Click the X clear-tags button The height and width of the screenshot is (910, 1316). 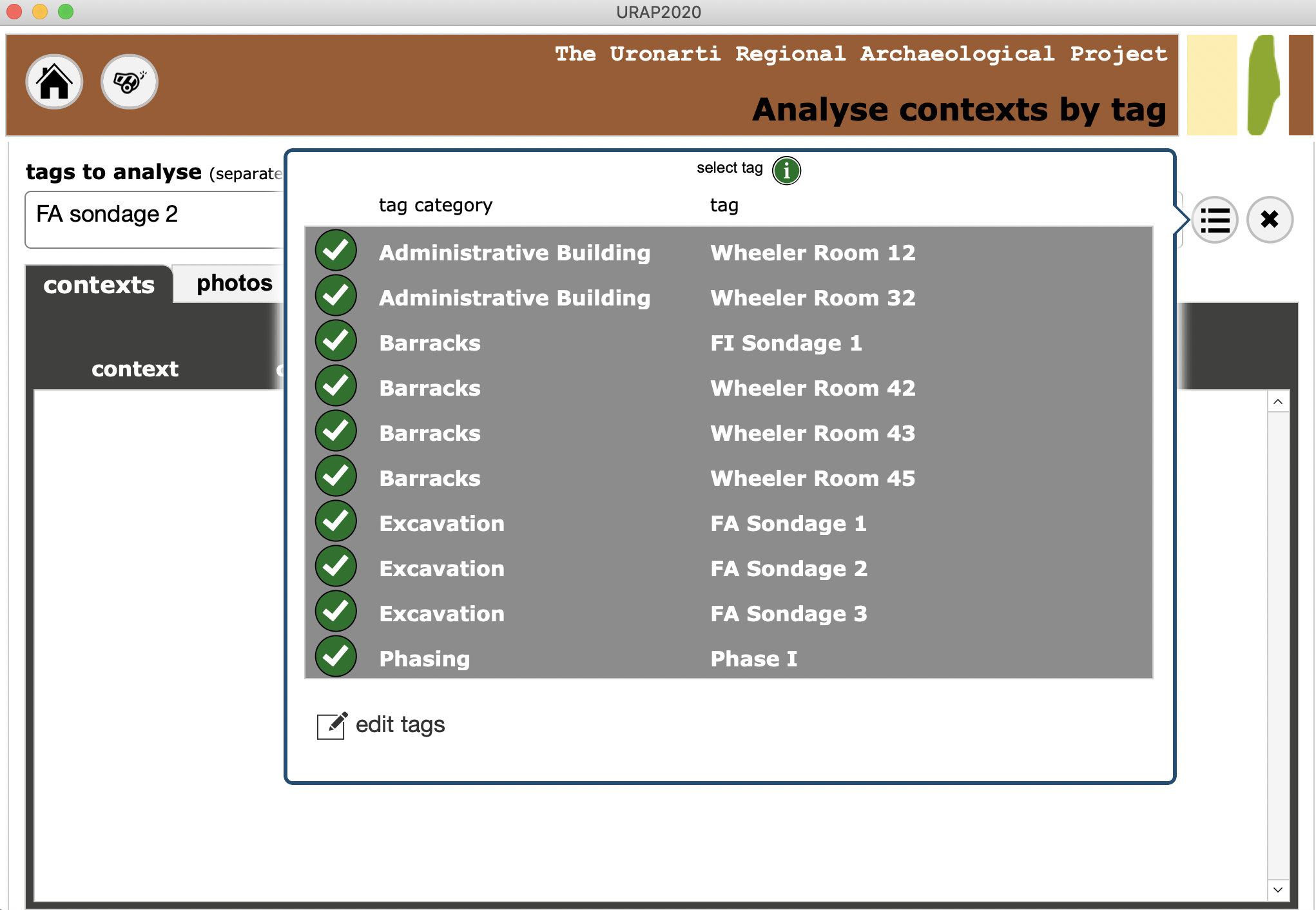[x=1269, y=220]
